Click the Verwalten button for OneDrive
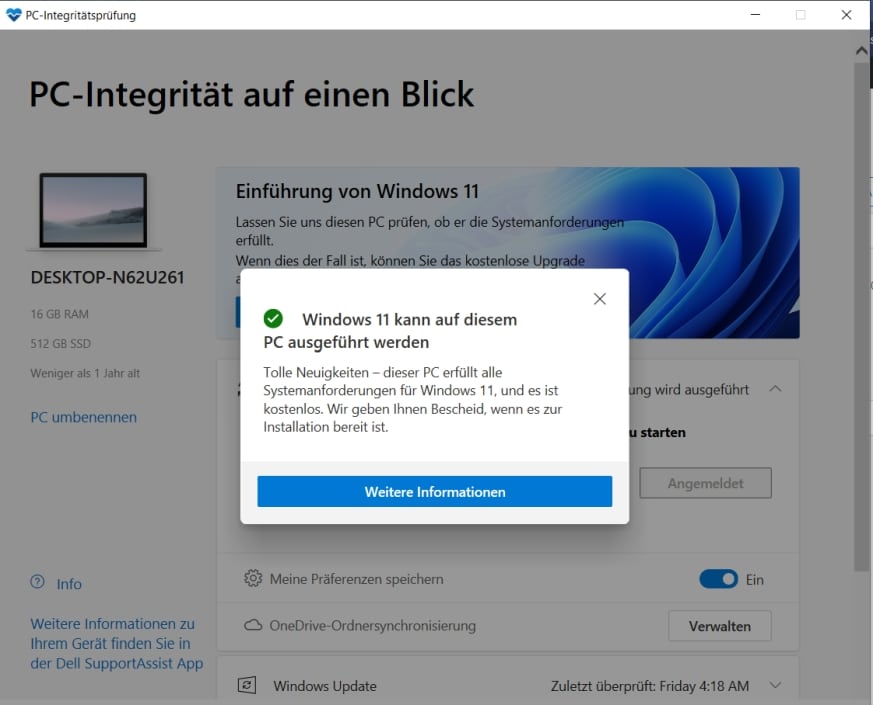Image resolution: width=873 pixels, height=705 pixels. point(719,626)
